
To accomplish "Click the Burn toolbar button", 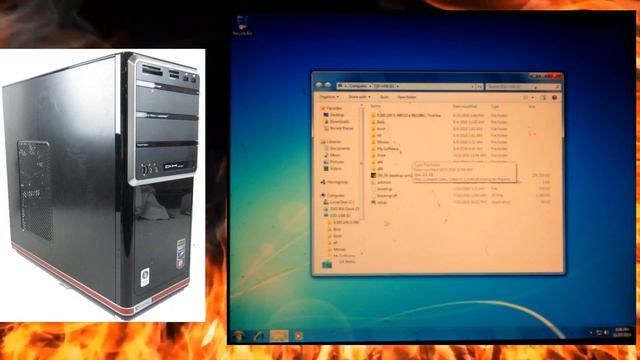I will tap(384, 97).
